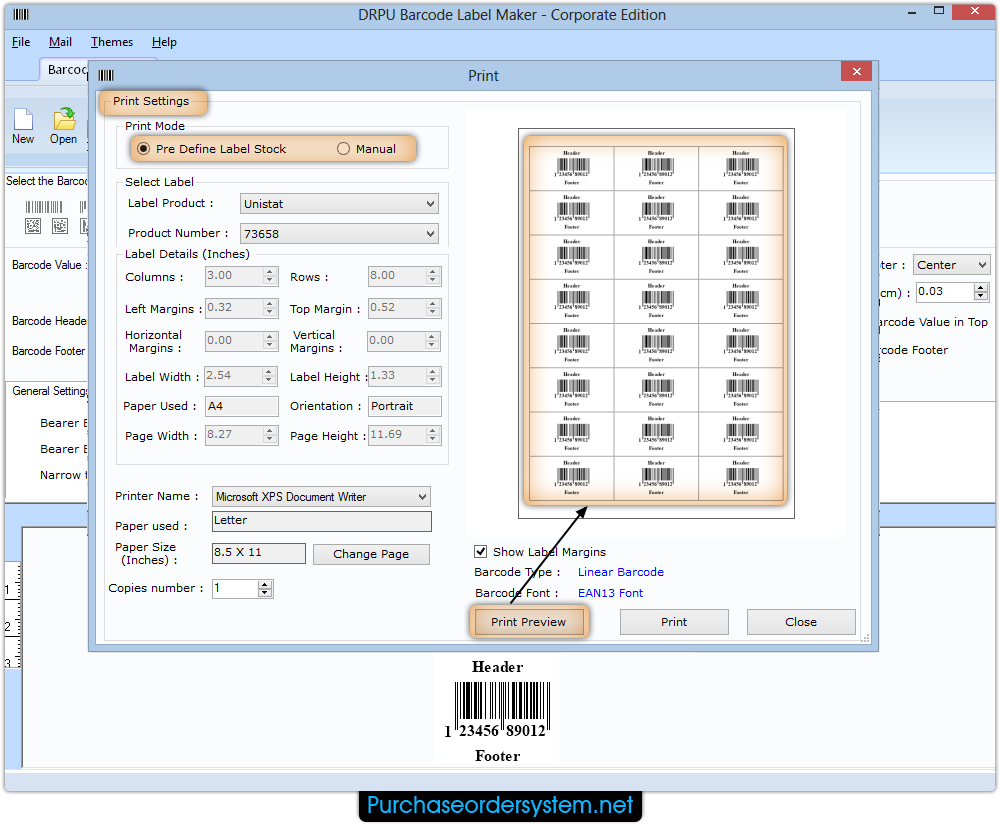Open the Themes menu
This screenshot has height=824, width=1000.
coord(111,42)
